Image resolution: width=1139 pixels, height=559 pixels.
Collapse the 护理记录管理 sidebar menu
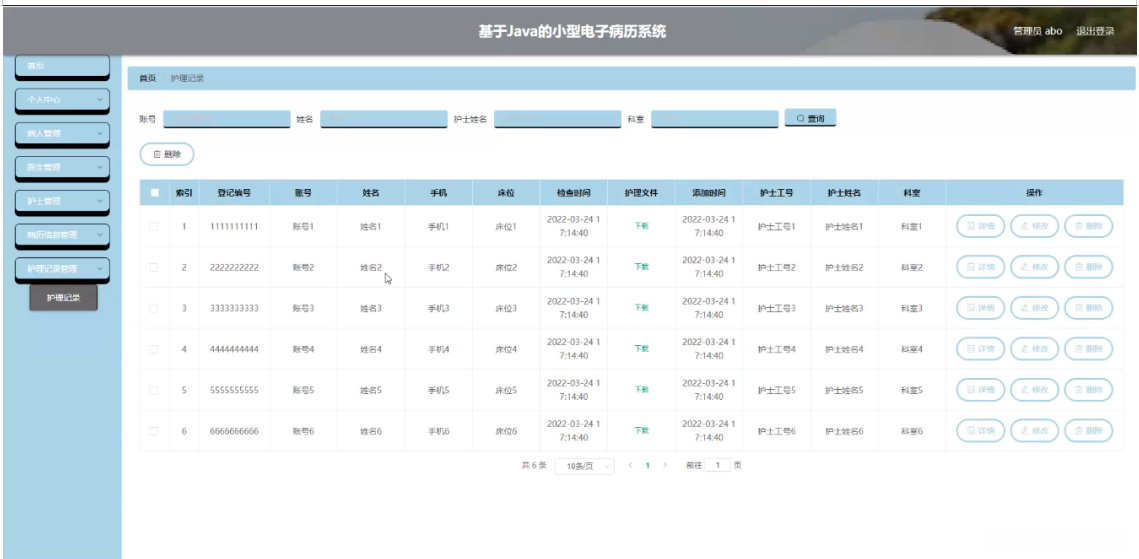click(62, 269)
